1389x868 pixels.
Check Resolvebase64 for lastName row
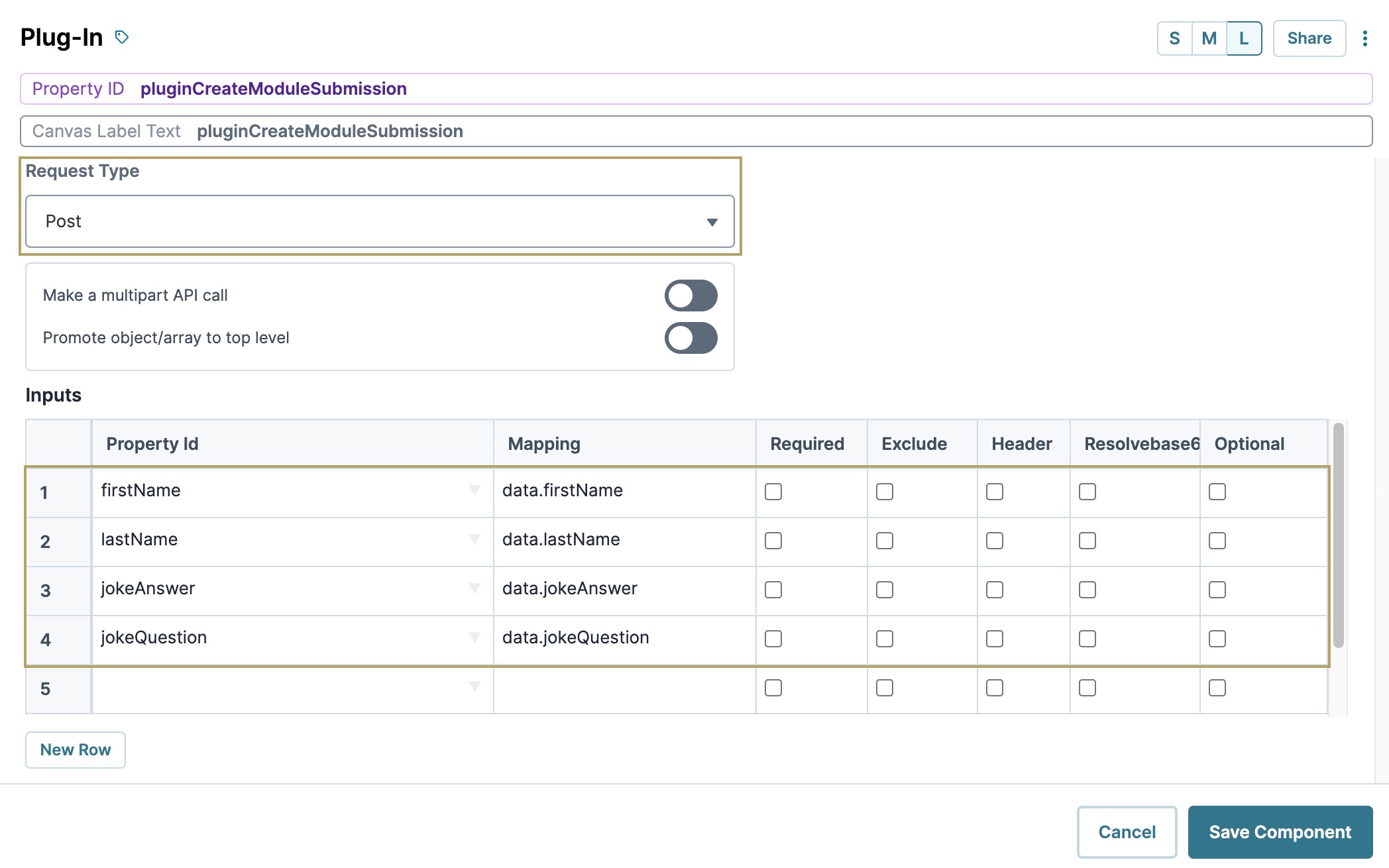1087,541
